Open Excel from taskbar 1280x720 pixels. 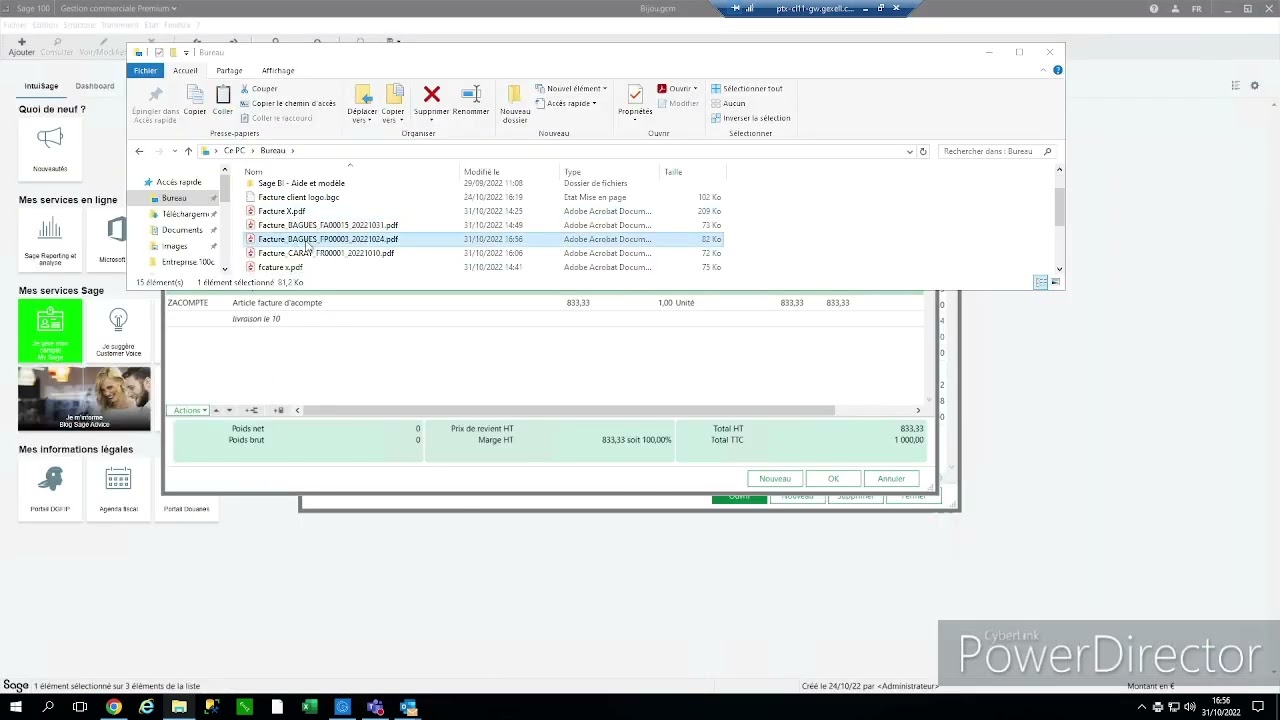coord(309,707)
